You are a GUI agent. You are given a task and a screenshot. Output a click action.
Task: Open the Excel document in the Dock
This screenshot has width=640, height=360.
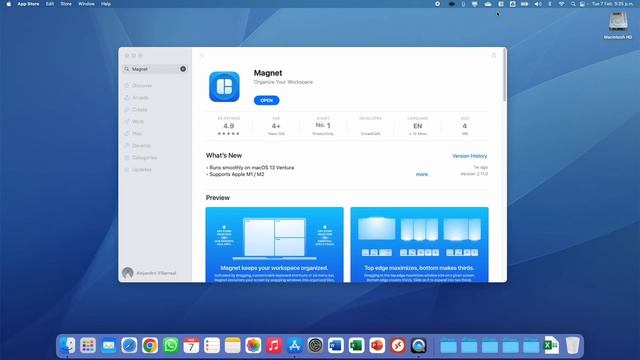[551, 346]
